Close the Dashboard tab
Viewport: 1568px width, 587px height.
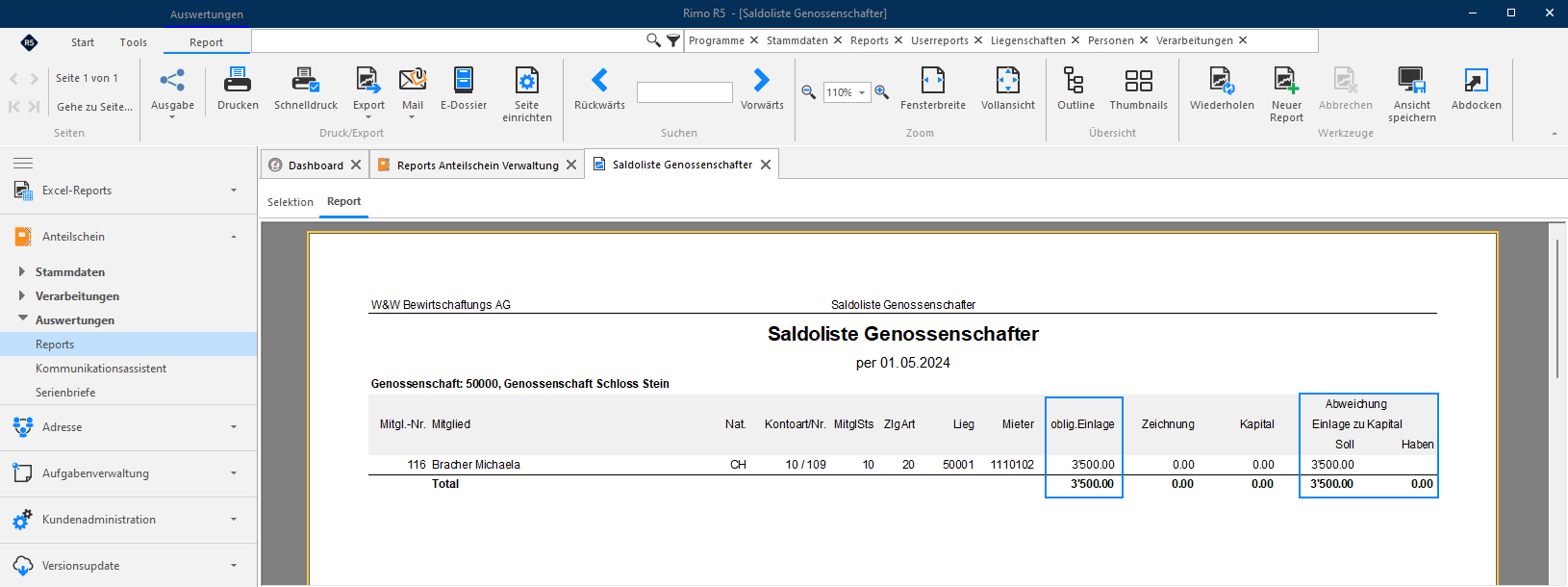(x=356, y=165)
